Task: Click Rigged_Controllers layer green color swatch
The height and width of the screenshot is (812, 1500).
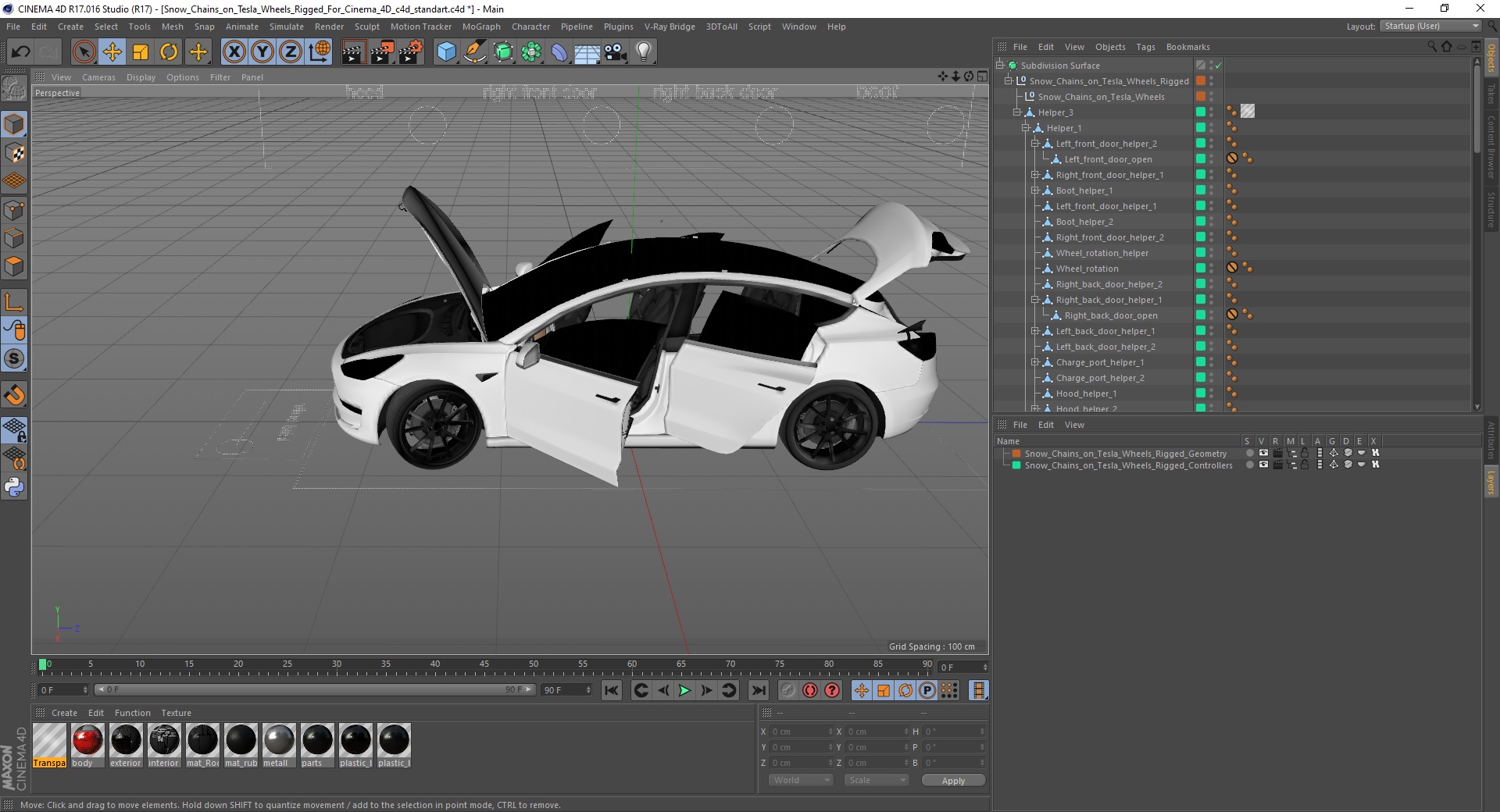Action: point(1016,465)
